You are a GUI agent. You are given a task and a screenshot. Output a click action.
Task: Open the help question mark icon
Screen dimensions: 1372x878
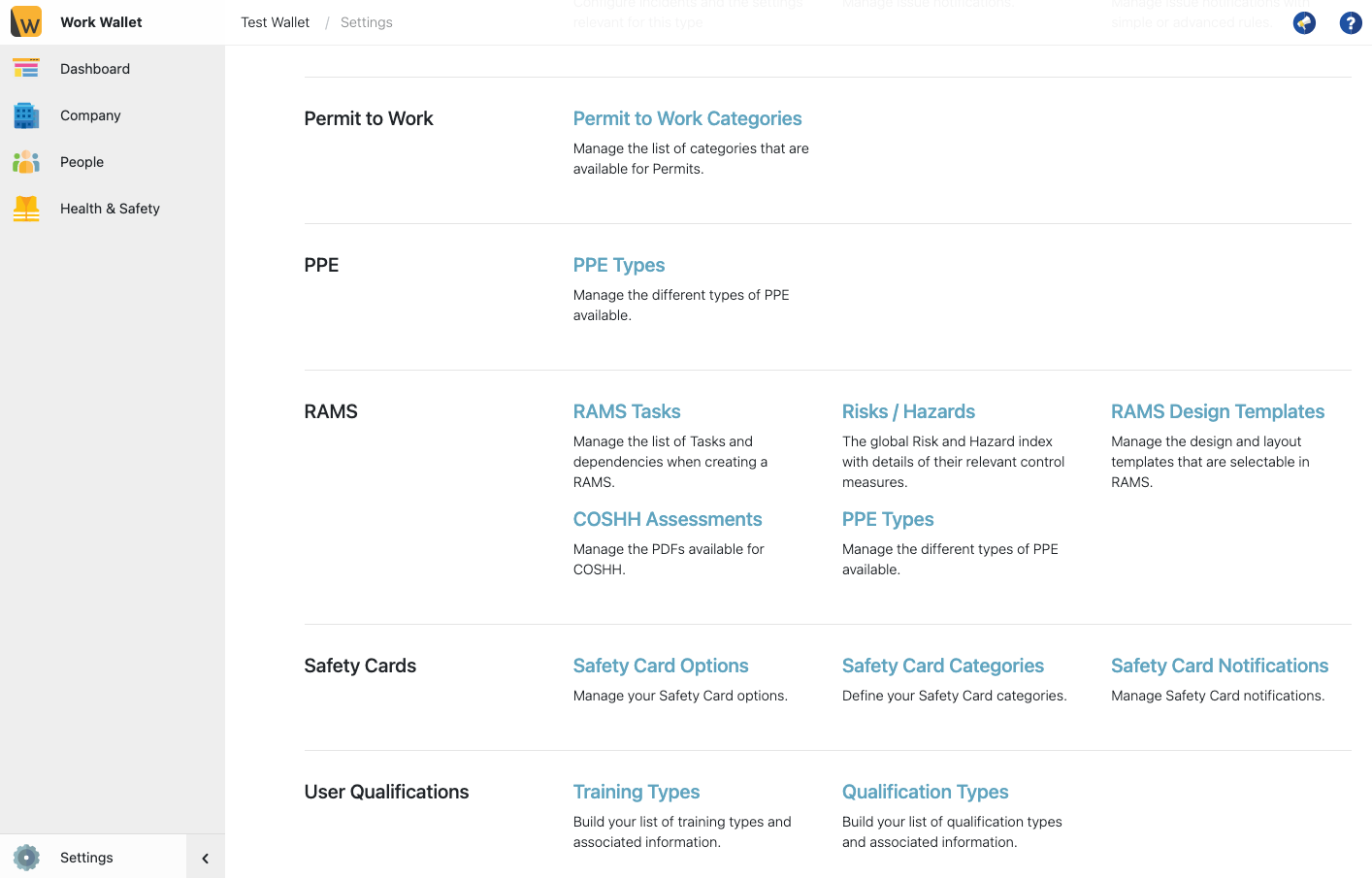[1350, 22]
